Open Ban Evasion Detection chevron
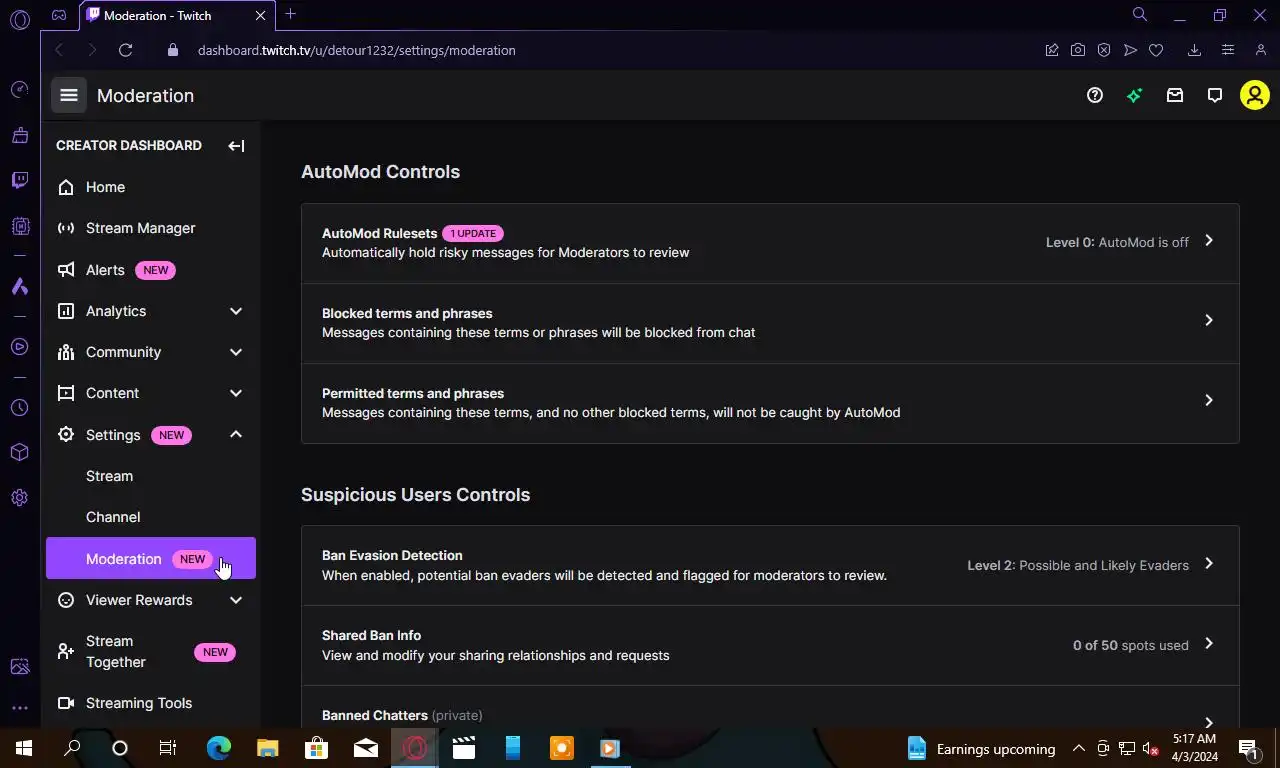This screenshot has height=768, width=1280. click(x=1209, y=564)
